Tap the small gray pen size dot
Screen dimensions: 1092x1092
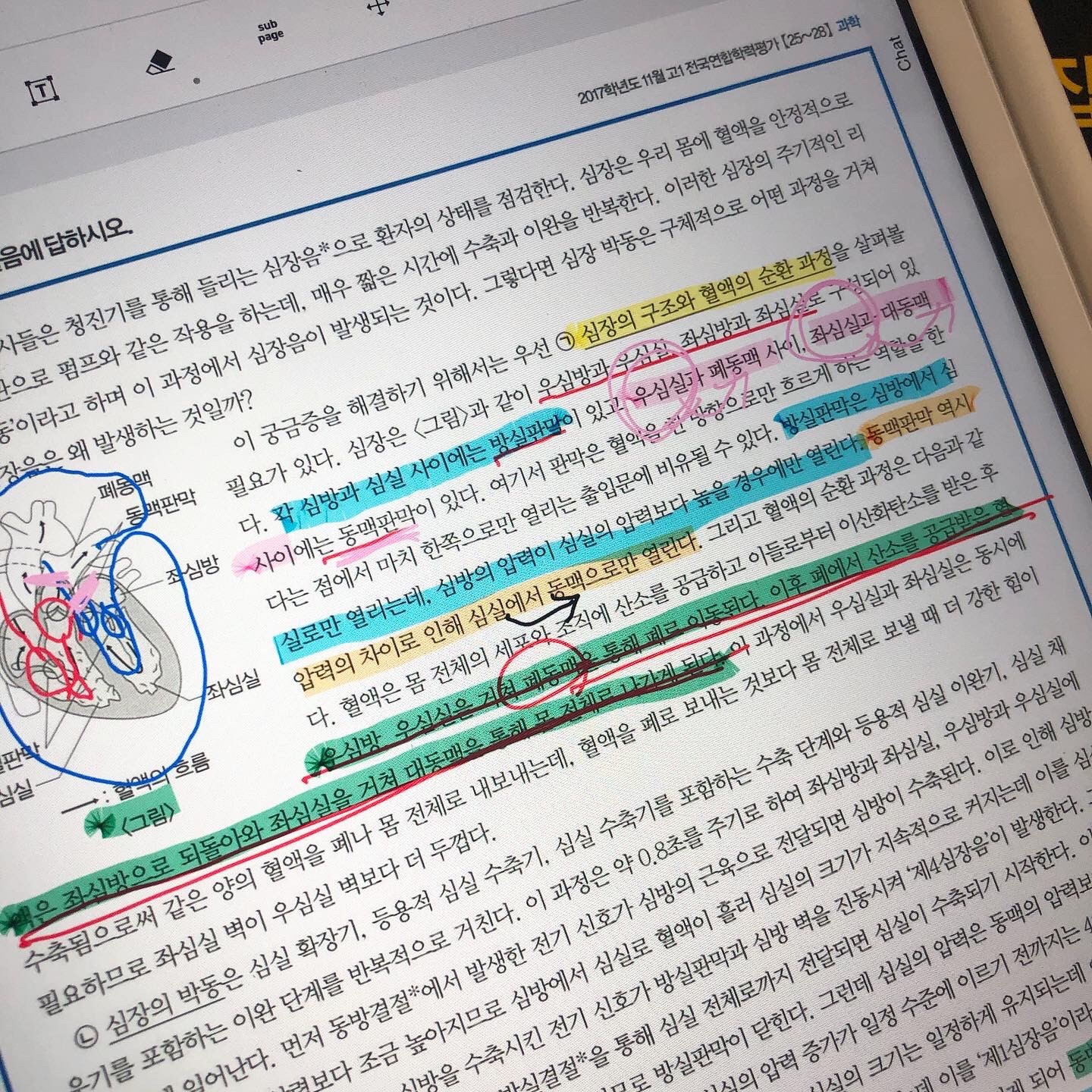pos(197,80)
